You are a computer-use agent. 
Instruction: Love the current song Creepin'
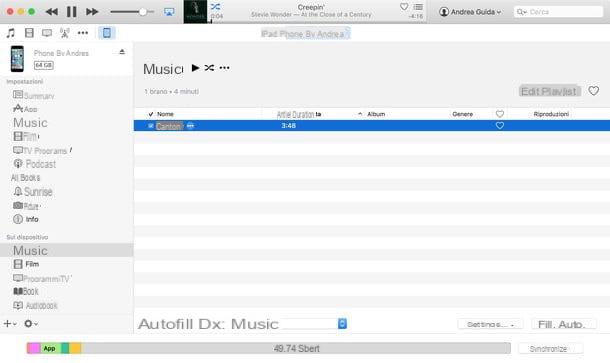click(404, 7)
